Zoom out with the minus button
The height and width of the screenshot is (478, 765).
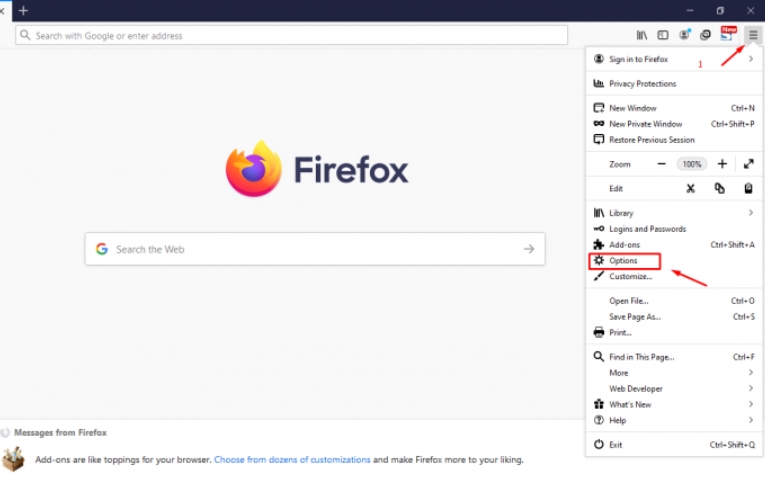661,164
